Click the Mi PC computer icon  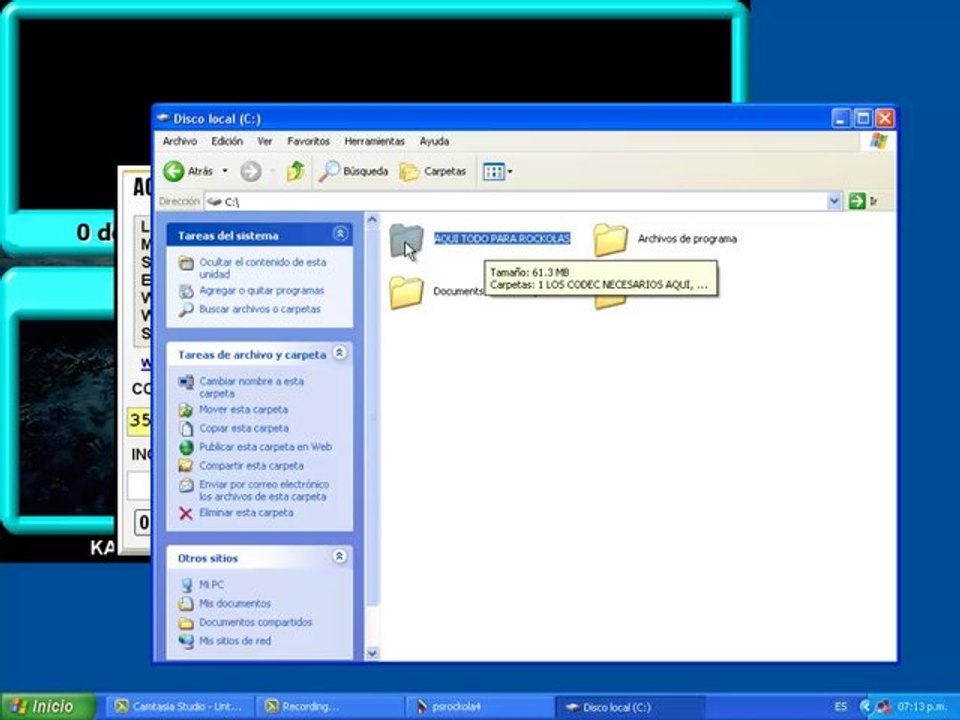[186, 585]
